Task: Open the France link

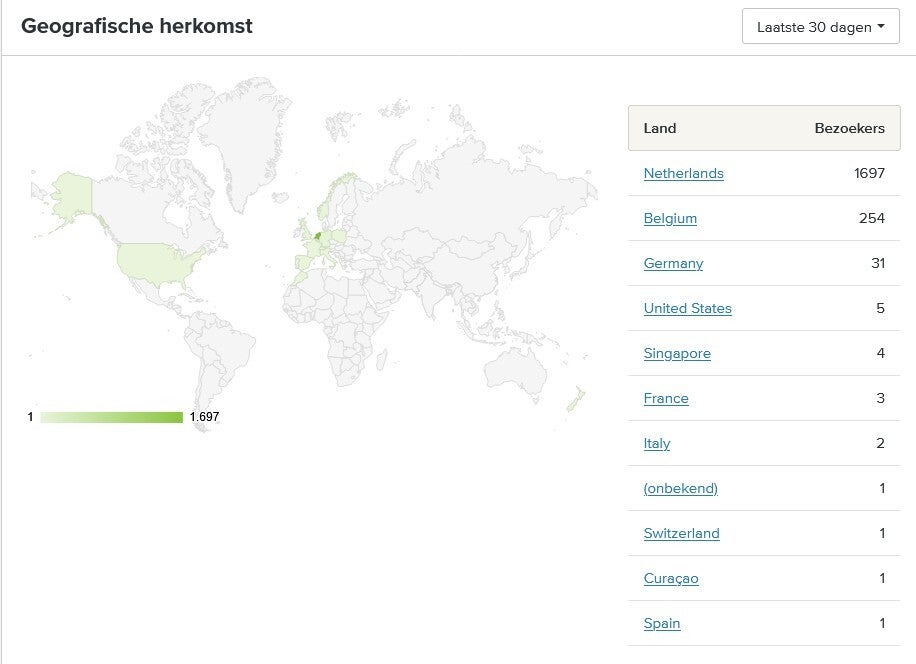Action: tap(666, 398)
